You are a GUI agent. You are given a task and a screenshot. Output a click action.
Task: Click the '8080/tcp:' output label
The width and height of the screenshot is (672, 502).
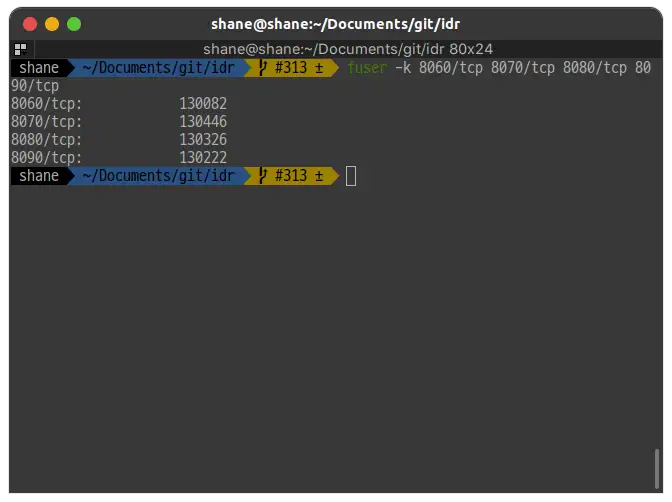tap(46, 140)
